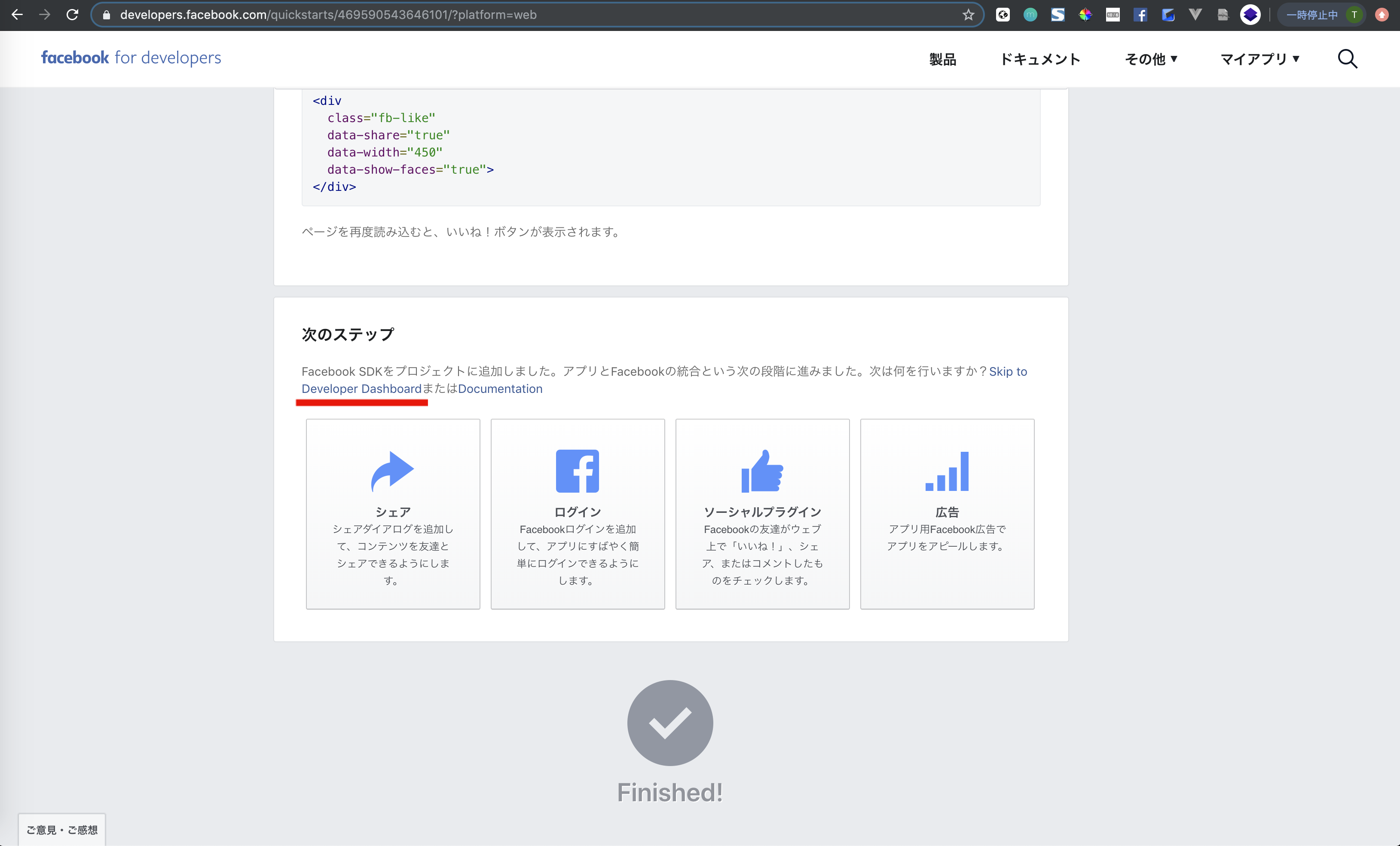
Task: Expand the マイアプリ dropdown menu
Action: point(1260,59)
